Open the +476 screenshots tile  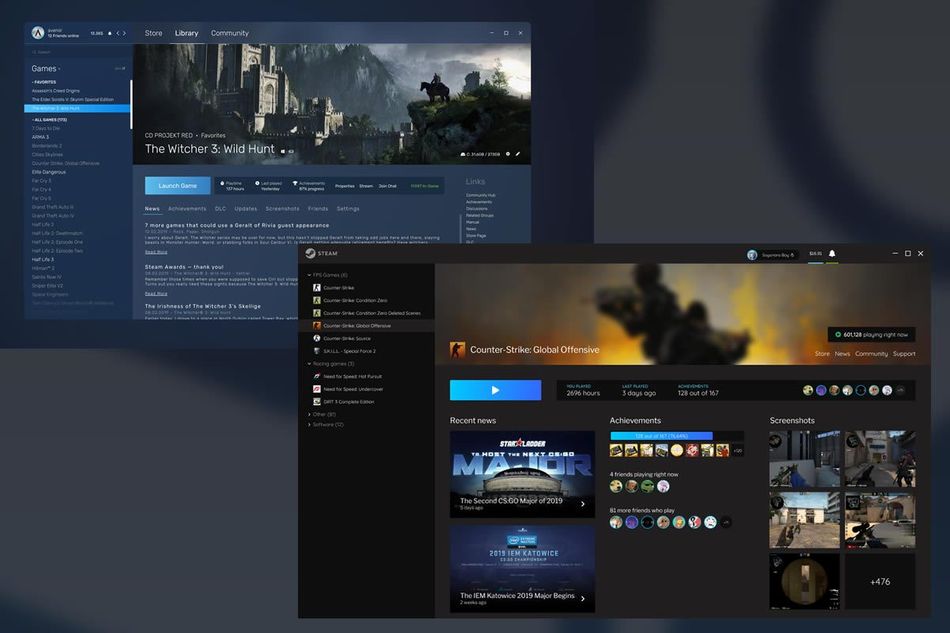[880, 582]
